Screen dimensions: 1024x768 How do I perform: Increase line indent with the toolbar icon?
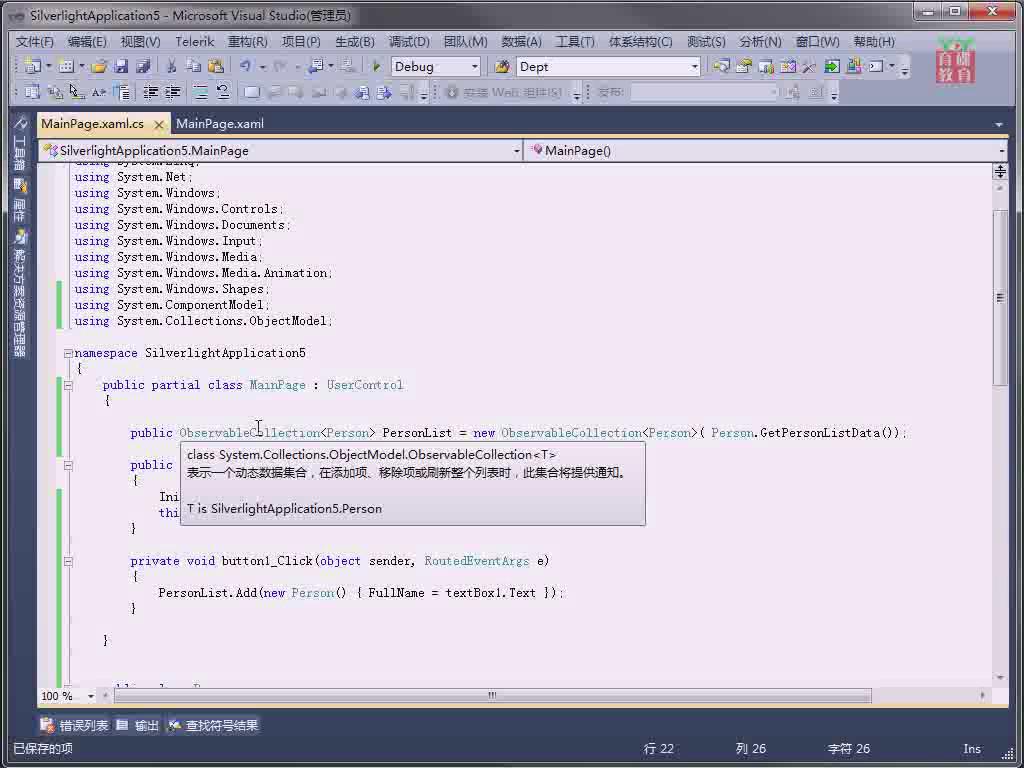(x=172, y=92)
